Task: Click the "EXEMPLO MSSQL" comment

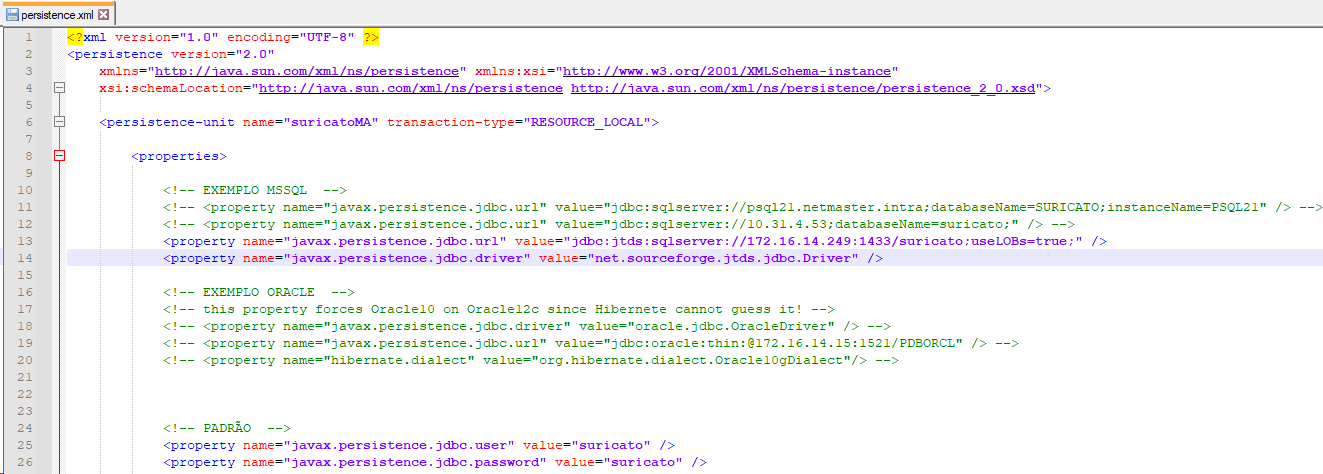Action: (255, 190)
